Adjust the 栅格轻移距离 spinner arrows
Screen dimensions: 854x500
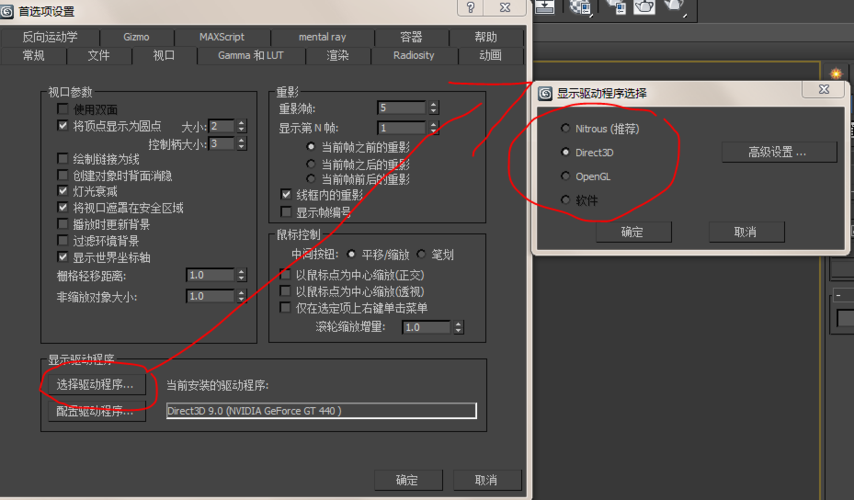tap(241, 275)
